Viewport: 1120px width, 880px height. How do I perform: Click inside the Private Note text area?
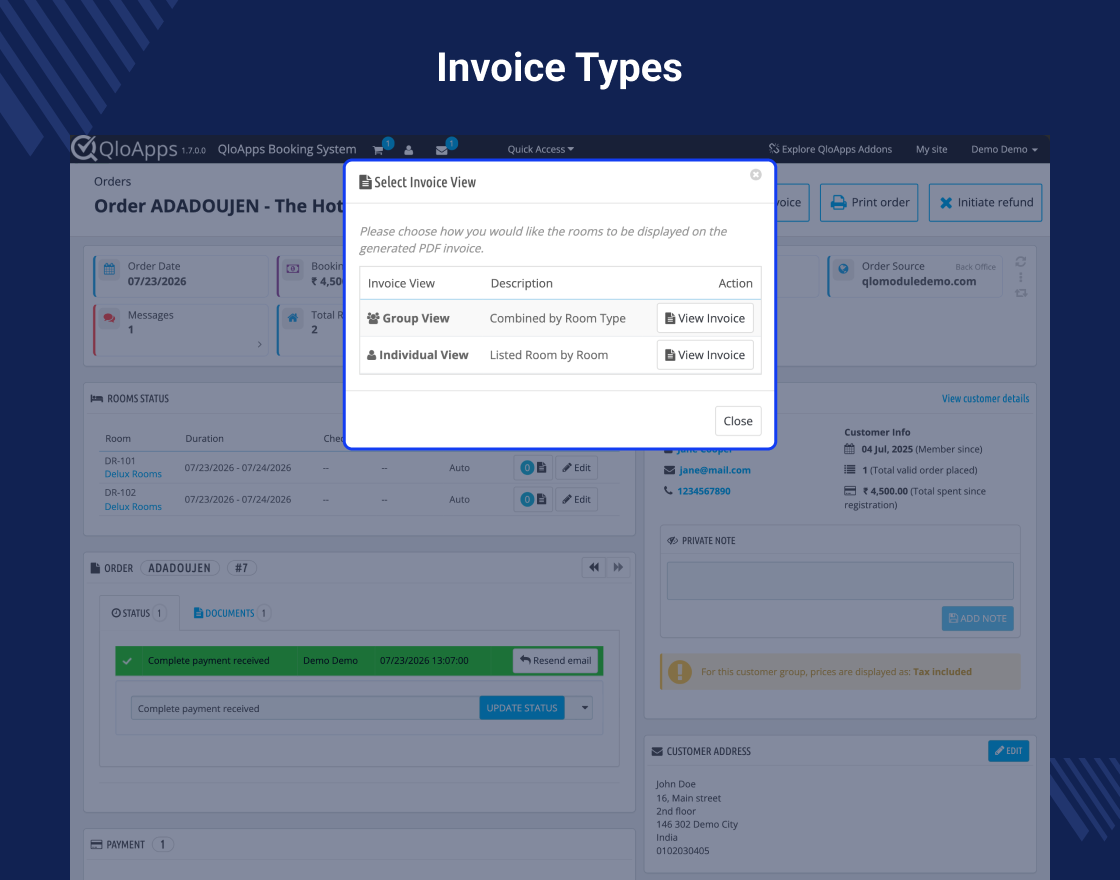[840, 580]
